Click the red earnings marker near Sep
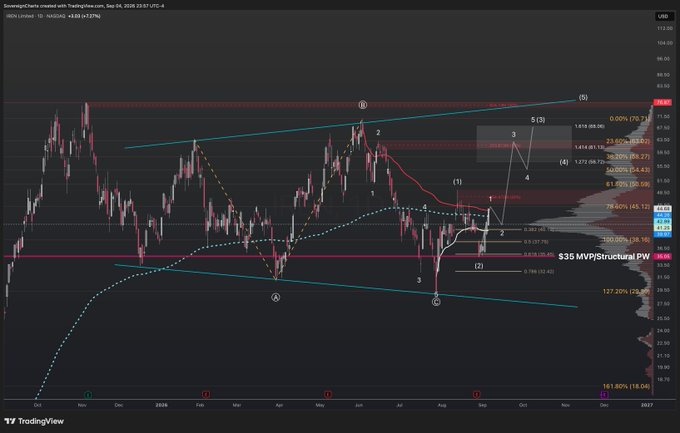This screenshot has width=680, height=433. (x=476, y=394)
